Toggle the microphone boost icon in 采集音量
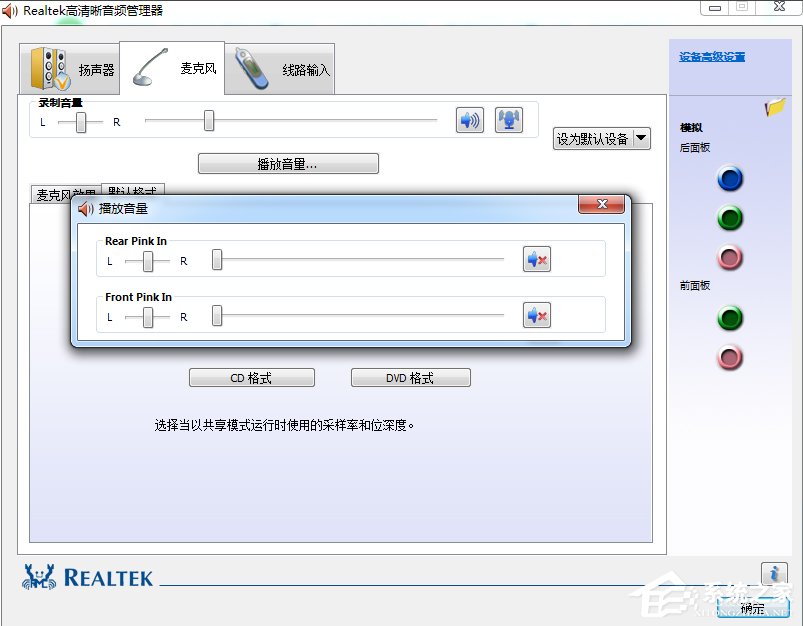 (x=509, y=119)
